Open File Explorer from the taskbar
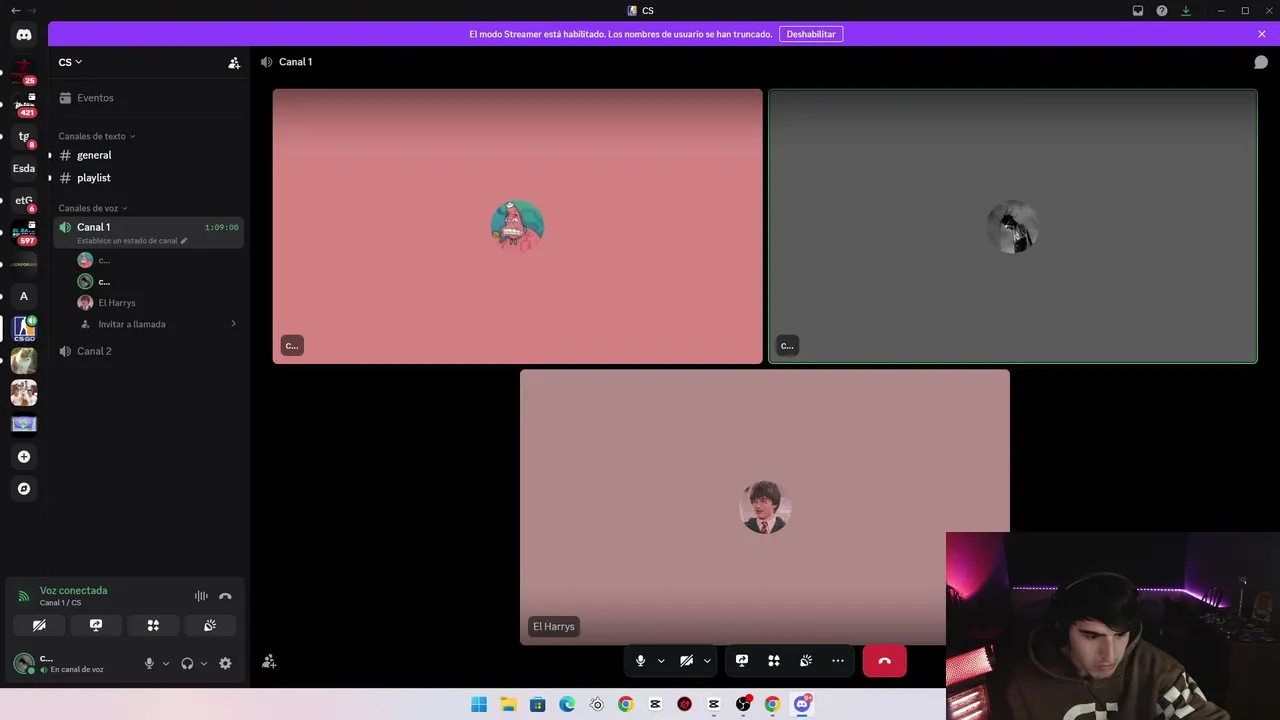Screen dimensions: 1280x720 coord(508,704)
